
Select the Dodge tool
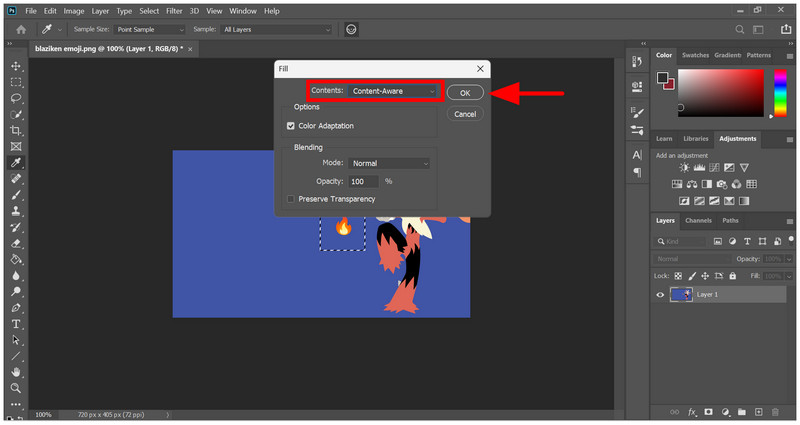[16, 291]
